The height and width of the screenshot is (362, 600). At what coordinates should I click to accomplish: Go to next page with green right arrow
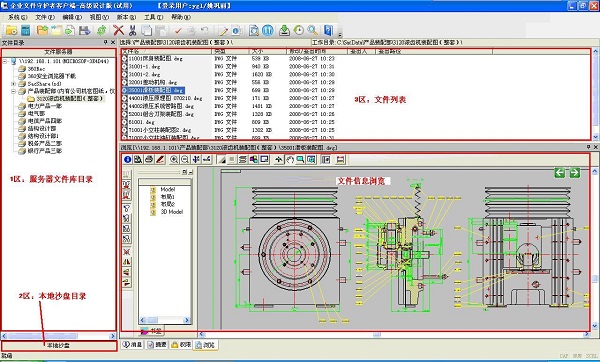[x=574, y=173]
